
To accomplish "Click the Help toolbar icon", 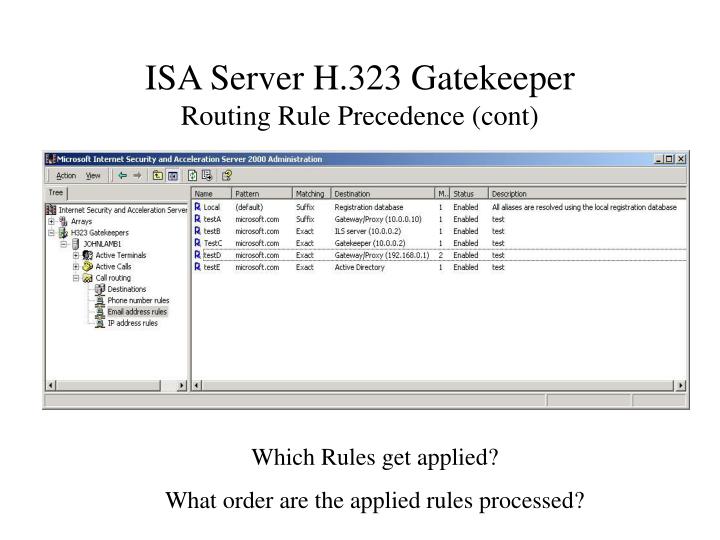I will point(227,175).
